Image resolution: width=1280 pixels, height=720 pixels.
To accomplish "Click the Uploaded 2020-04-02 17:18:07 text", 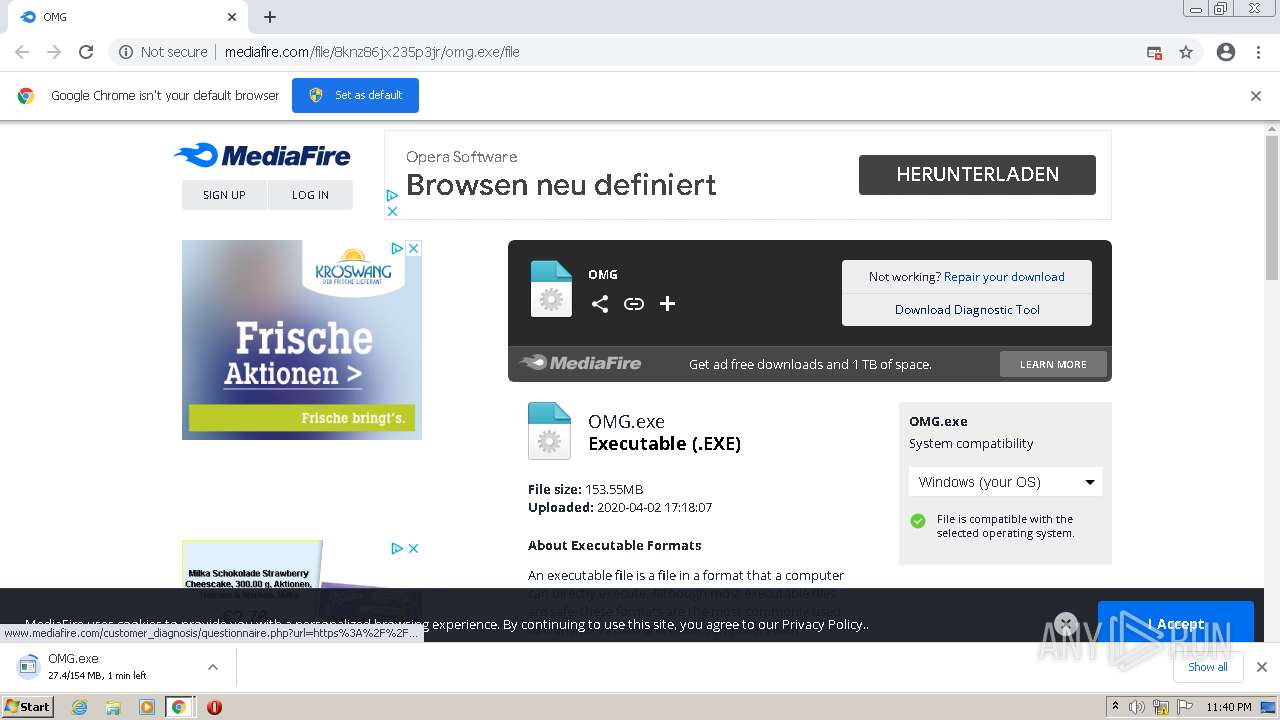I will [620, 508].
